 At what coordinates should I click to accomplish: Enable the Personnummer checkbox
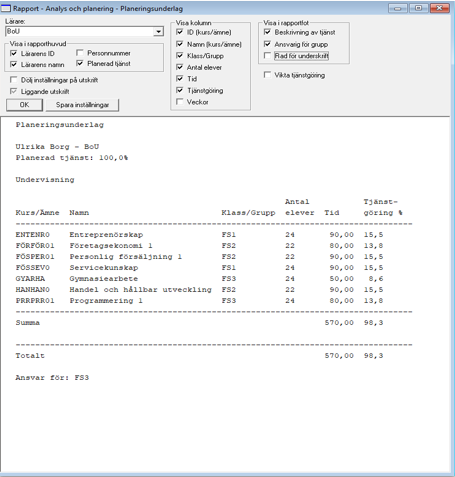80,53
